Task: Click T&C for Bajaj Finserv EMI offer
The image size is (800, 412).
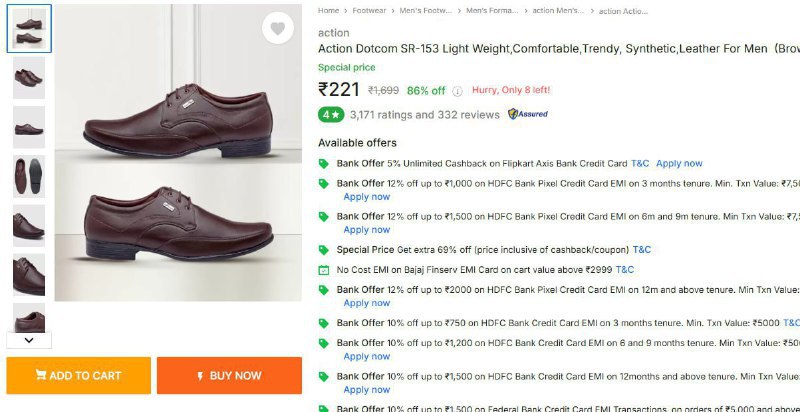Action: click(625, 270)
